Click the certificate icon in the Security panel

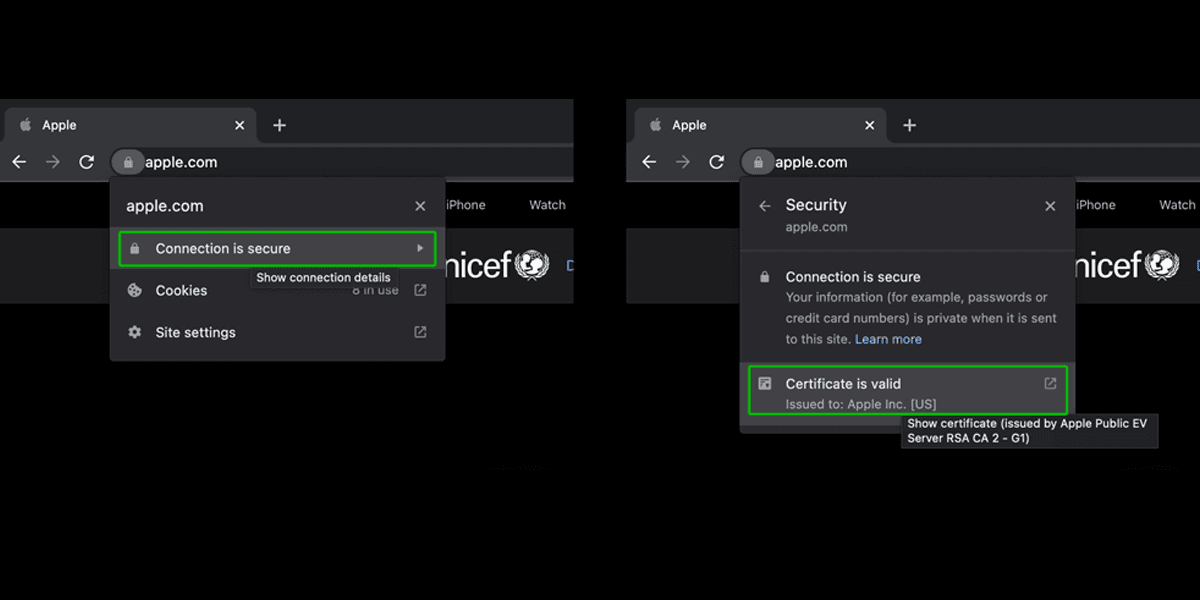point(765,383)
